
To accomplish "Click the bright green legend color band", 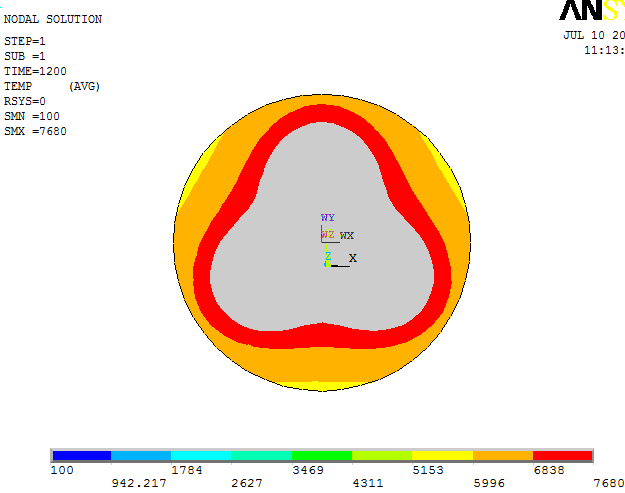I will [x=322, y=456].
